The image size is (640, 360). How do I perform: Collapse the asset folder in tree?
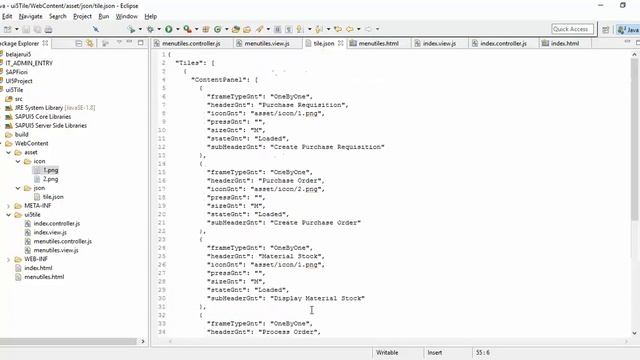pyautogui.click(x=9, y=152)
